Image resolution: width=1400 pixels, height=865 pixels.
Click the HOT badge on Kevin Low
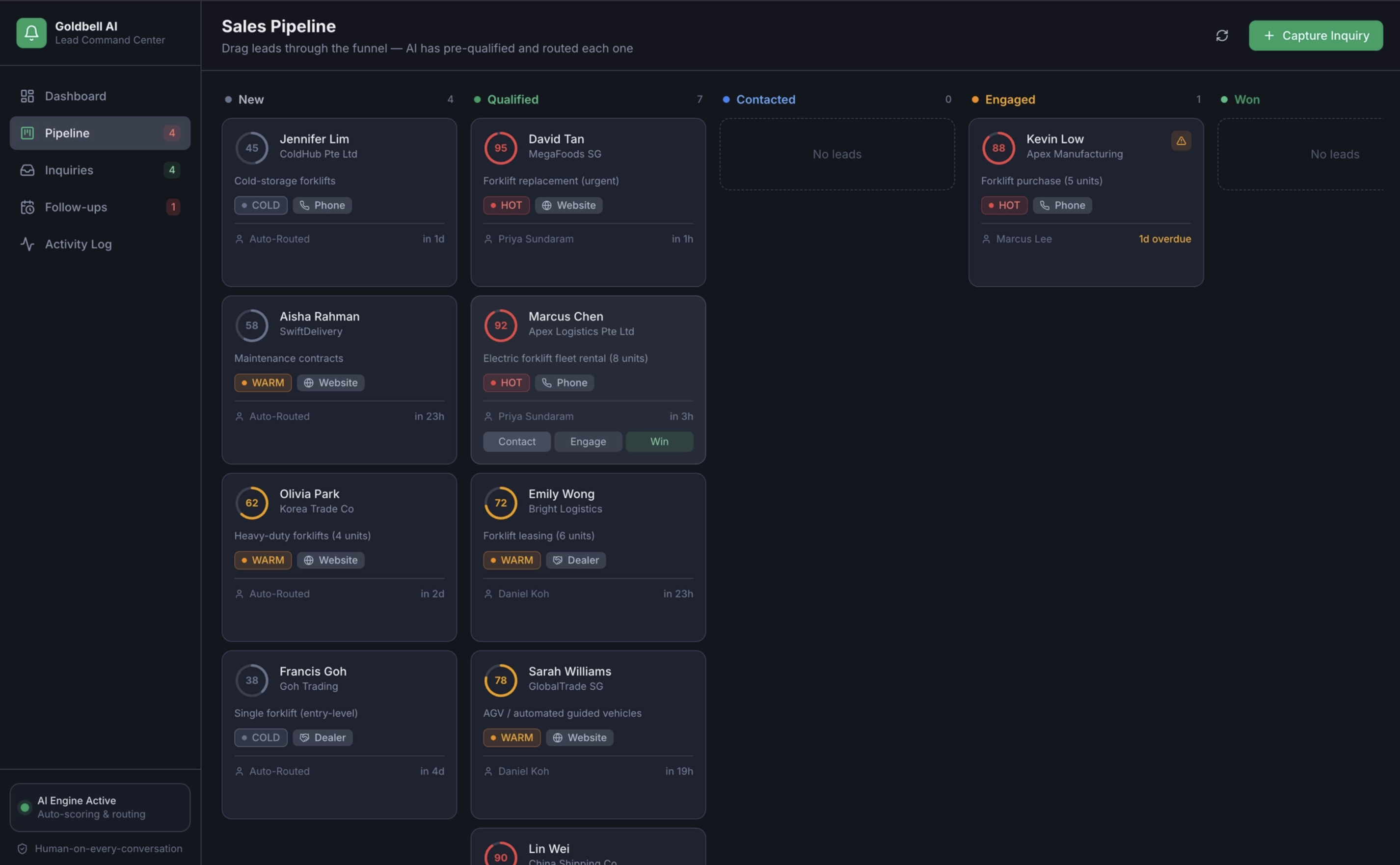[1004, 205]
